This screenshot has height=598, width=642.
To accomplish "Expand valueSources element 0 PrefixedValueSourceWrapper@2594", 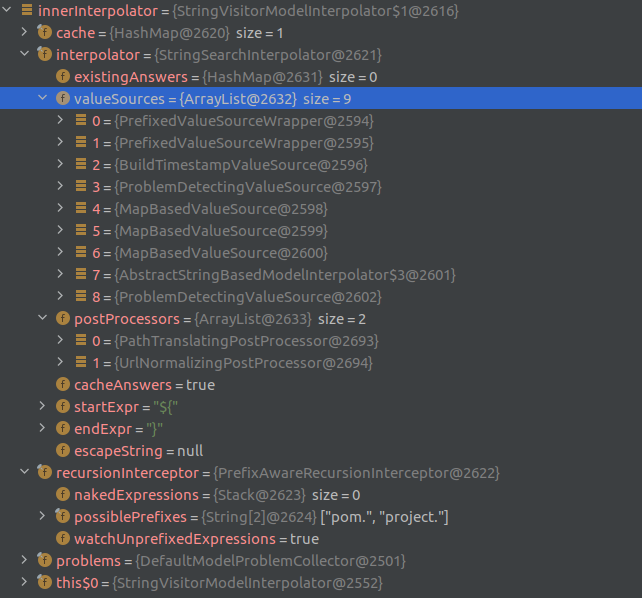I will (60, 120).
